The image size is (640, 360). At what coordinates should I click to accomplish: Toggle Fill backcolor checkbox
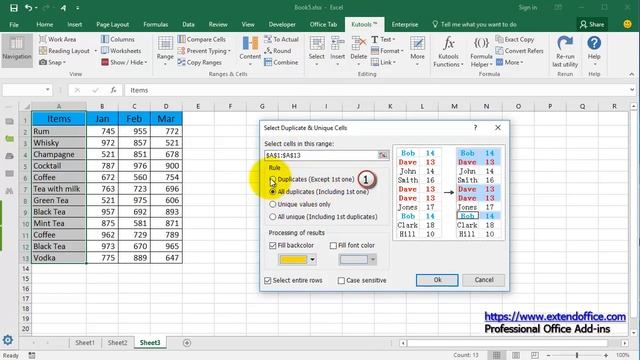(x=273, y=245)
